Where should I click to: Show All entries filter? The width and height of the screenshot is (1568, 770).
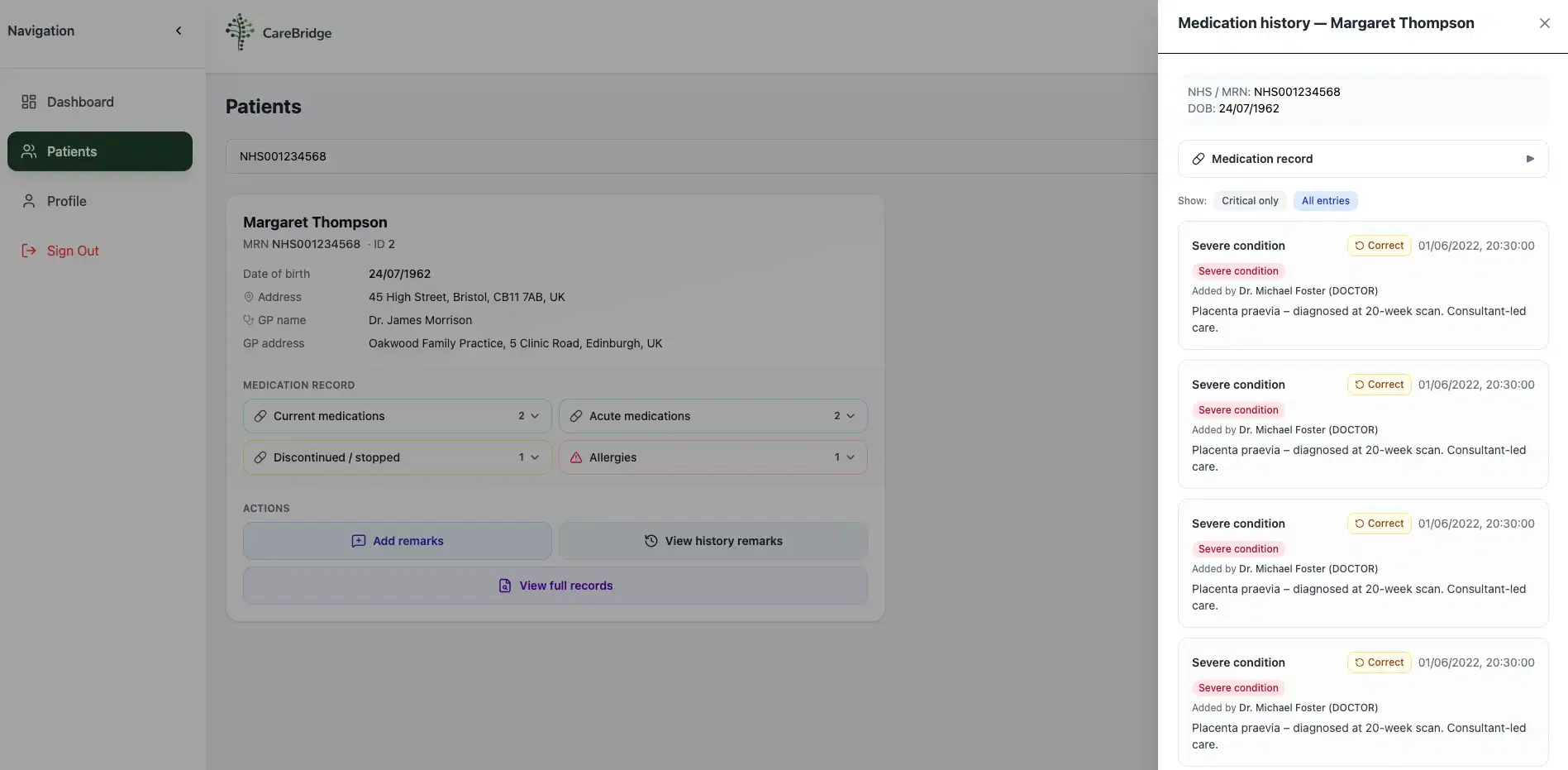1325,201
